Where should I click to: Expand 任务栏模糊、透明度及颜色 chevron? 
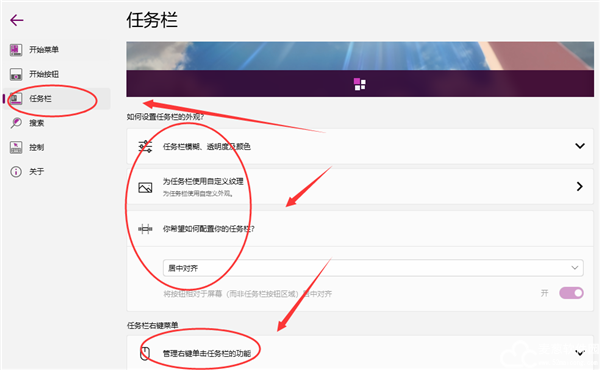(x=580, y=146)
